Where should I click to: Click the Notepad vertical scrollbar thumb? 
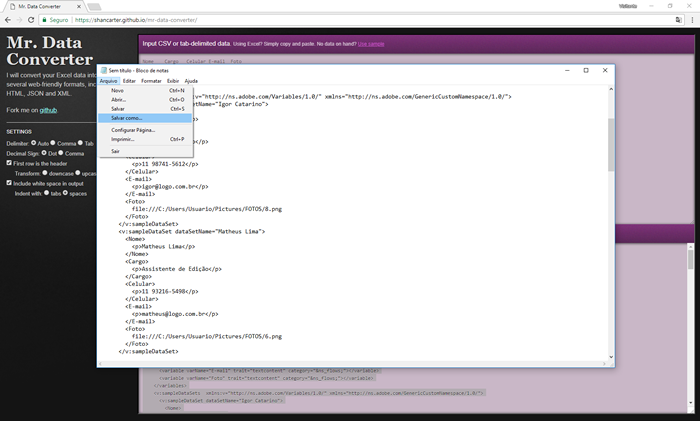click(x=611, y=145)
